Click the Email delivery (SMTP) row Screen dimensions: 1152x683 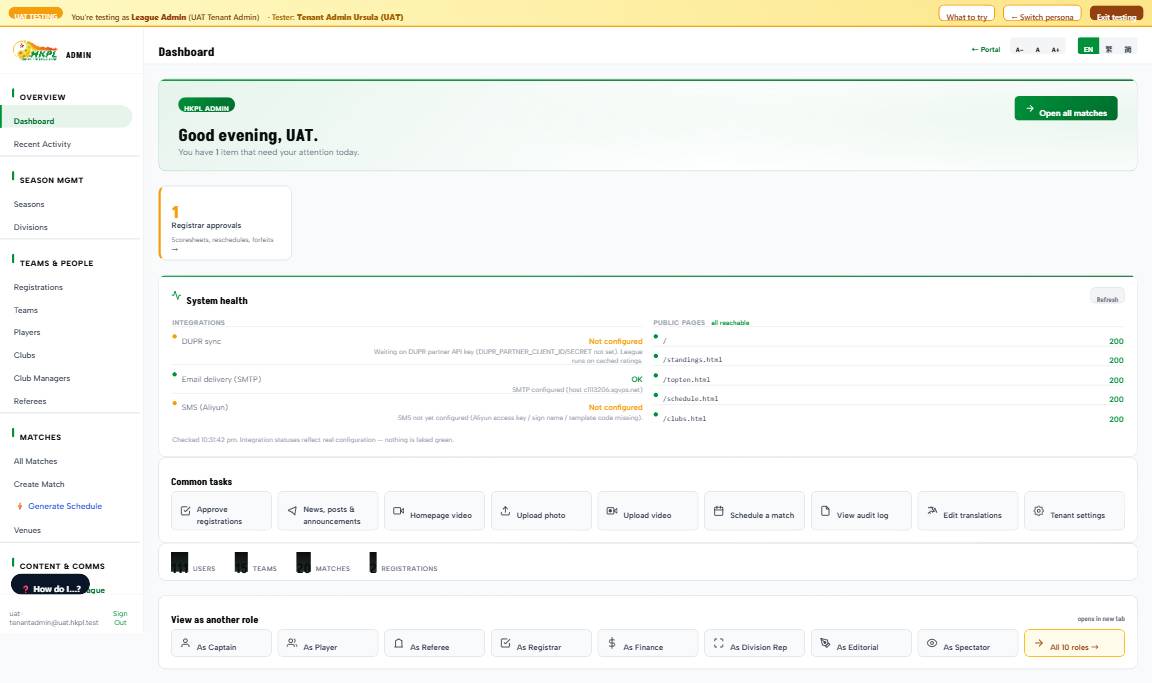point(407,383)
